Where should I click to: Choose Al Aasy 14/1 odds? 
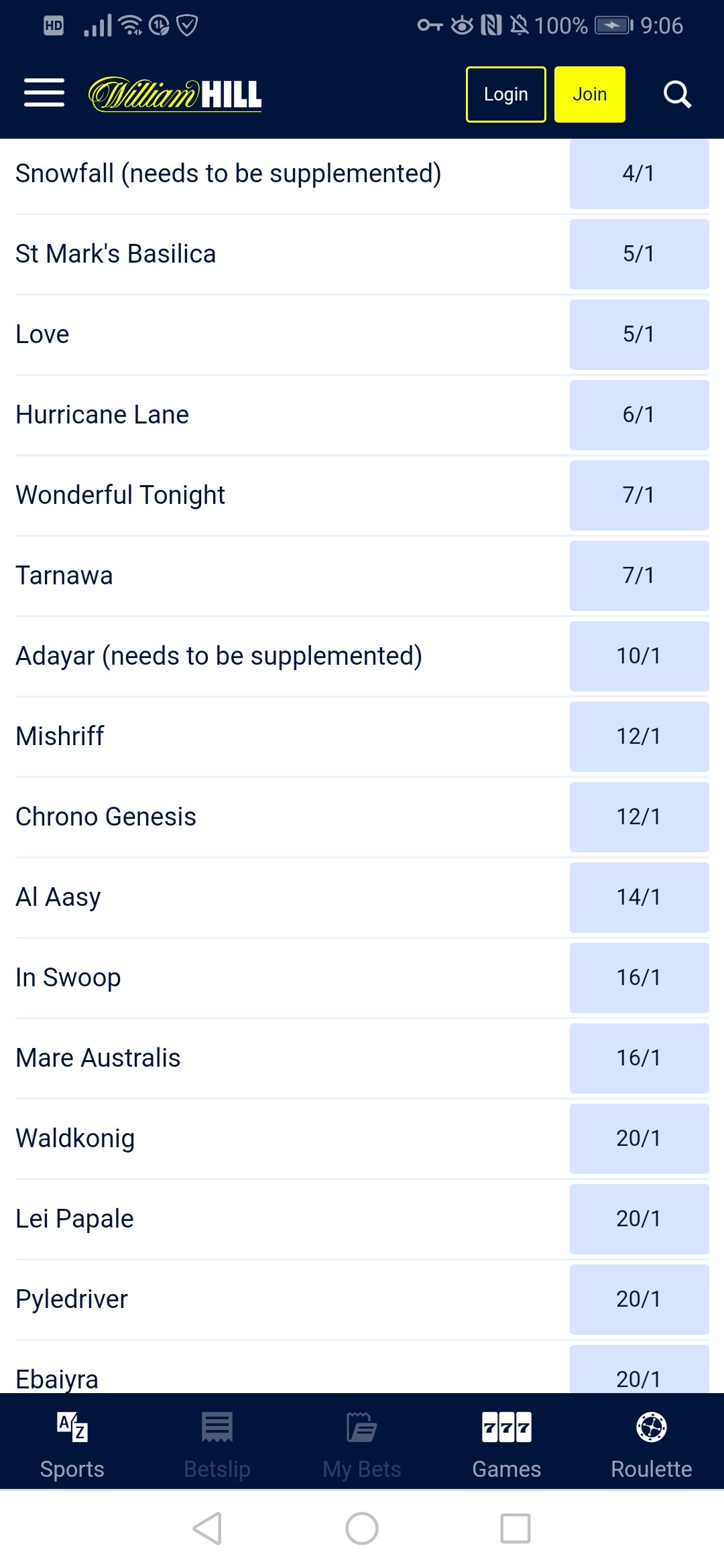[639, 897]
